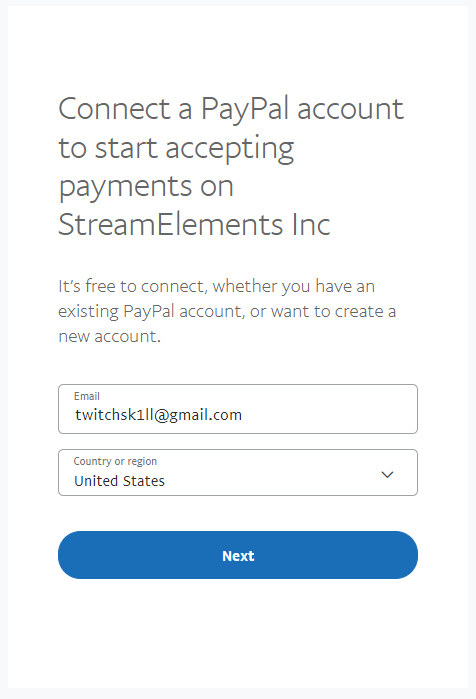Click the to start accepting heading line

[x=176, y=149]
